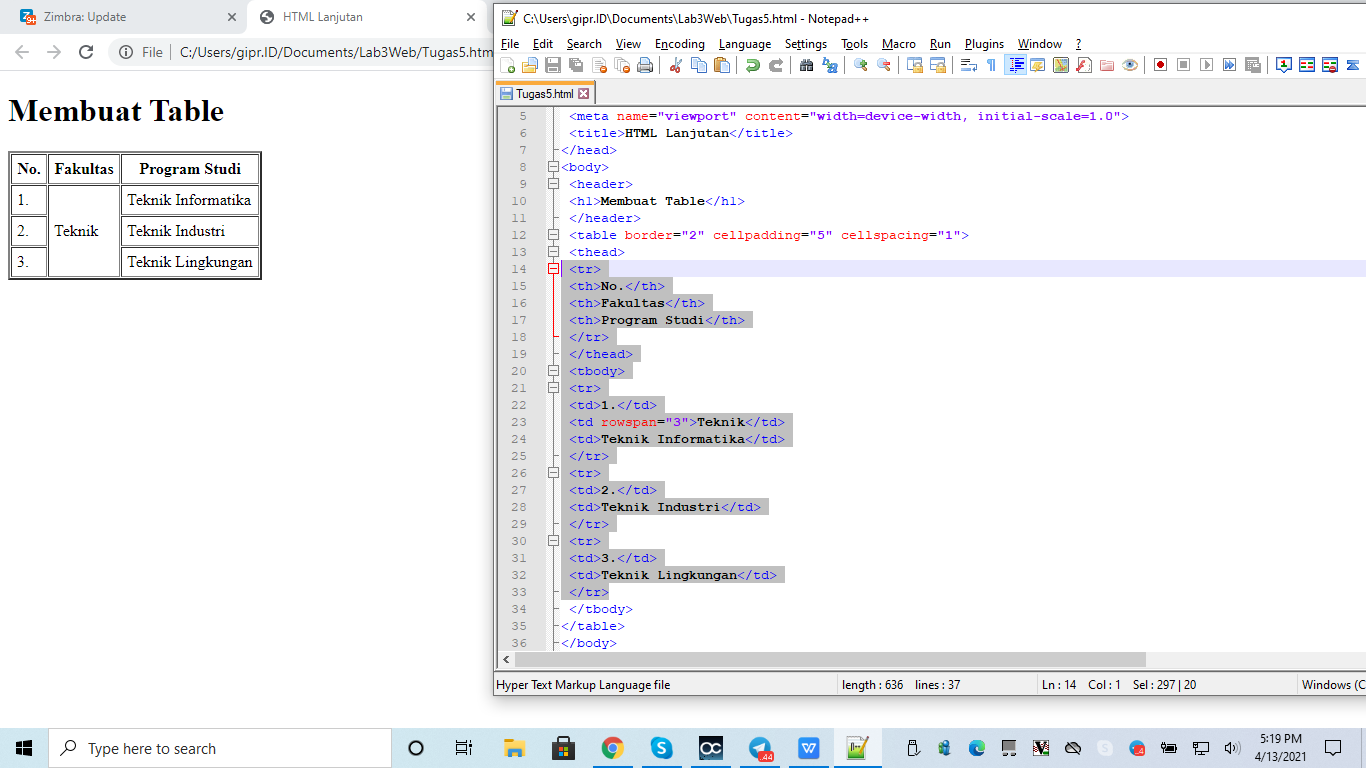Toggle the Monitoring (eye) icon
Image resolution: width=1366 pixels, height=768 pixels.
pos(1130,64)
